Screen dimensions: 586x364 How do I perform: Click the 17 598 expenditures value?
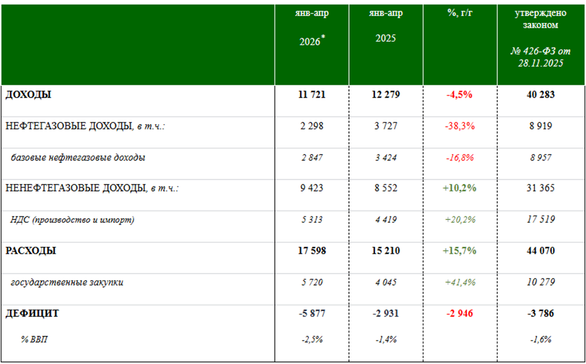click(312, 250)
